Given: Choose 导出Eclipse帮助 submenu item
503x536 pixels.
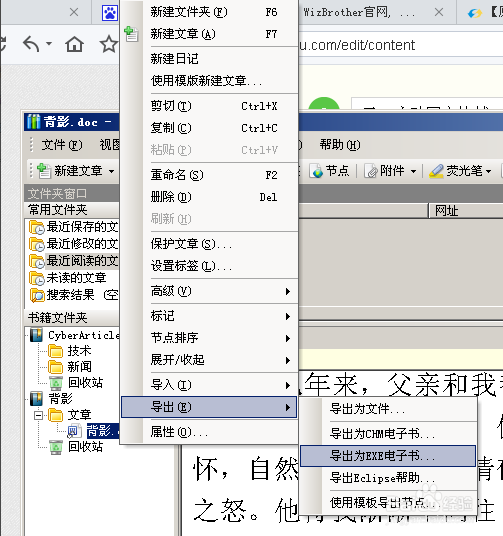Looking at the screenshot, I should [388, 478].
